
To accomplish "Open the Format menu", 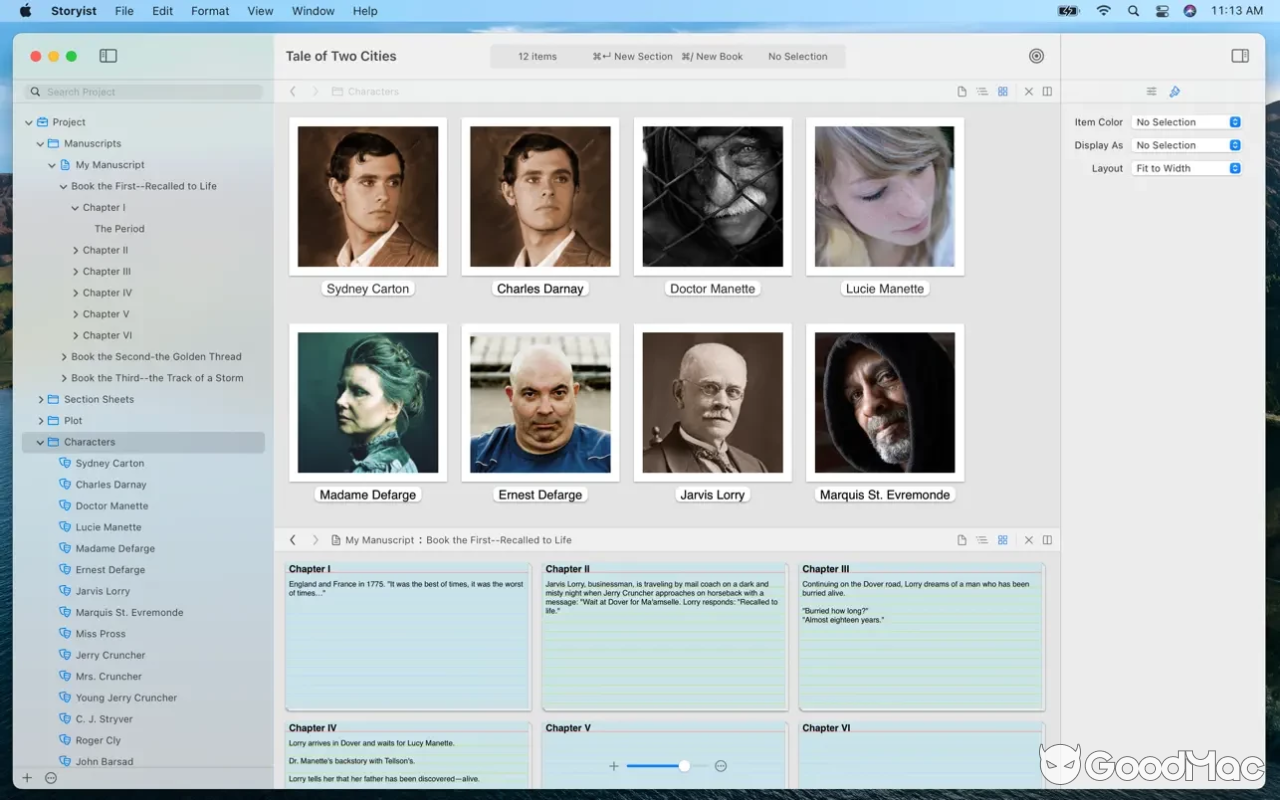I will pos(209,11).
